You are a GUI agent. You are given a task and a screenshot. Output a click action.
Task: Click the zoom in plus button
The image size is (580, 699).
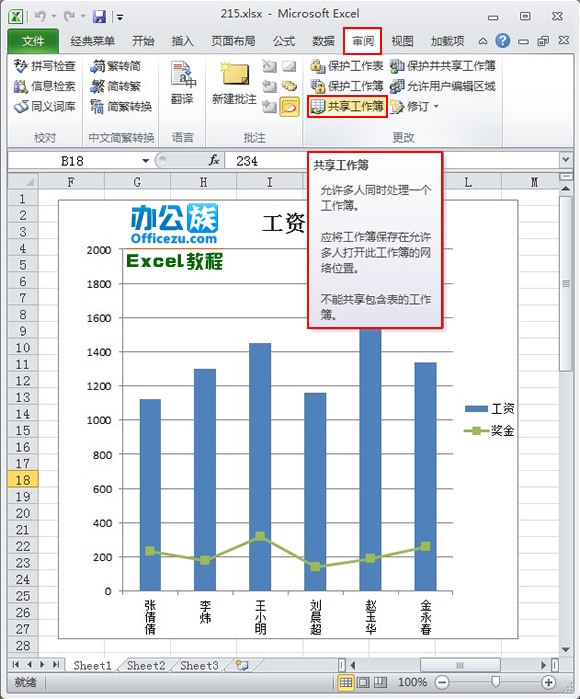click(548, 682)
